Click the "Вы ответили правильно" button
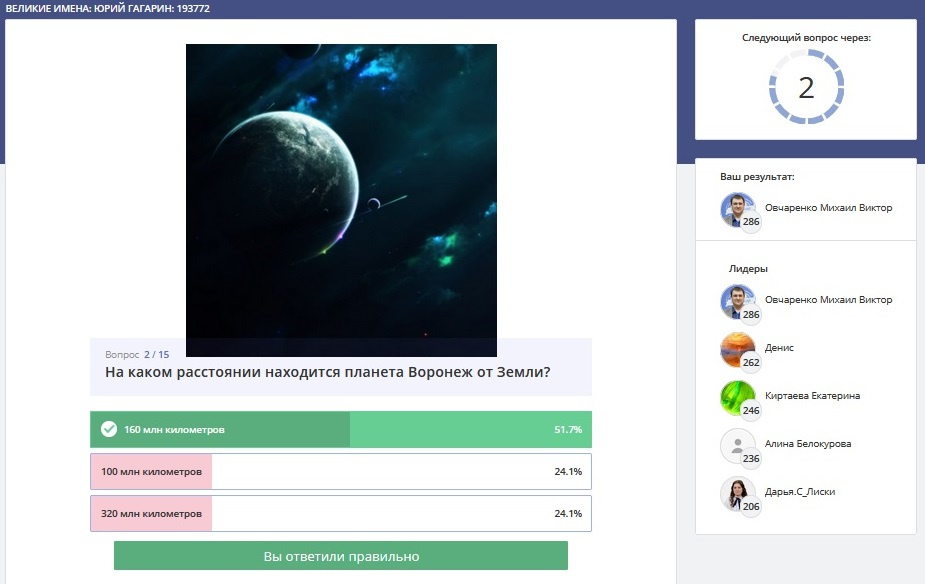 [x=341, y=556]
